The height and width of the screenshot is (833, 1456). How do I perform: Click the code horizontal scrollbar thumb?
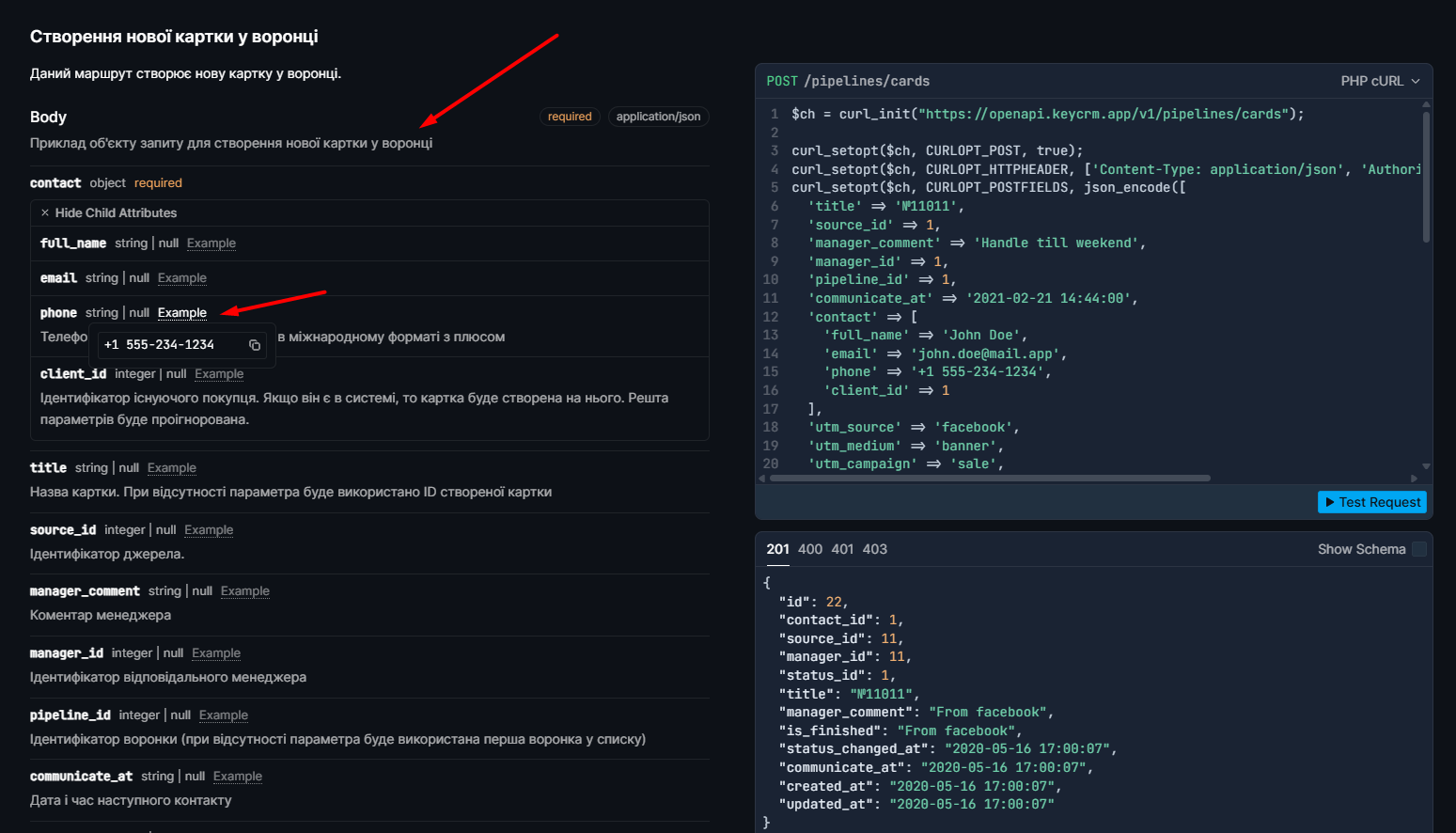[990, 479]
